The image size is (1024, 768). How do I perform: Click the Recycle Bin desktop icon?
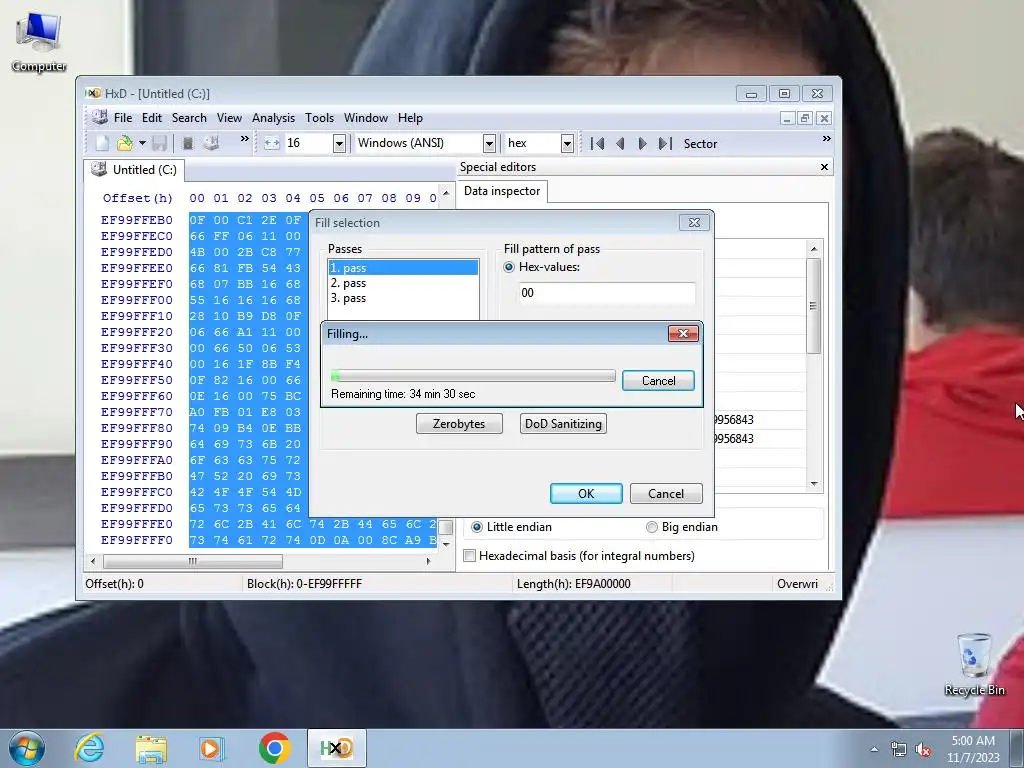[x=974, y=664]
